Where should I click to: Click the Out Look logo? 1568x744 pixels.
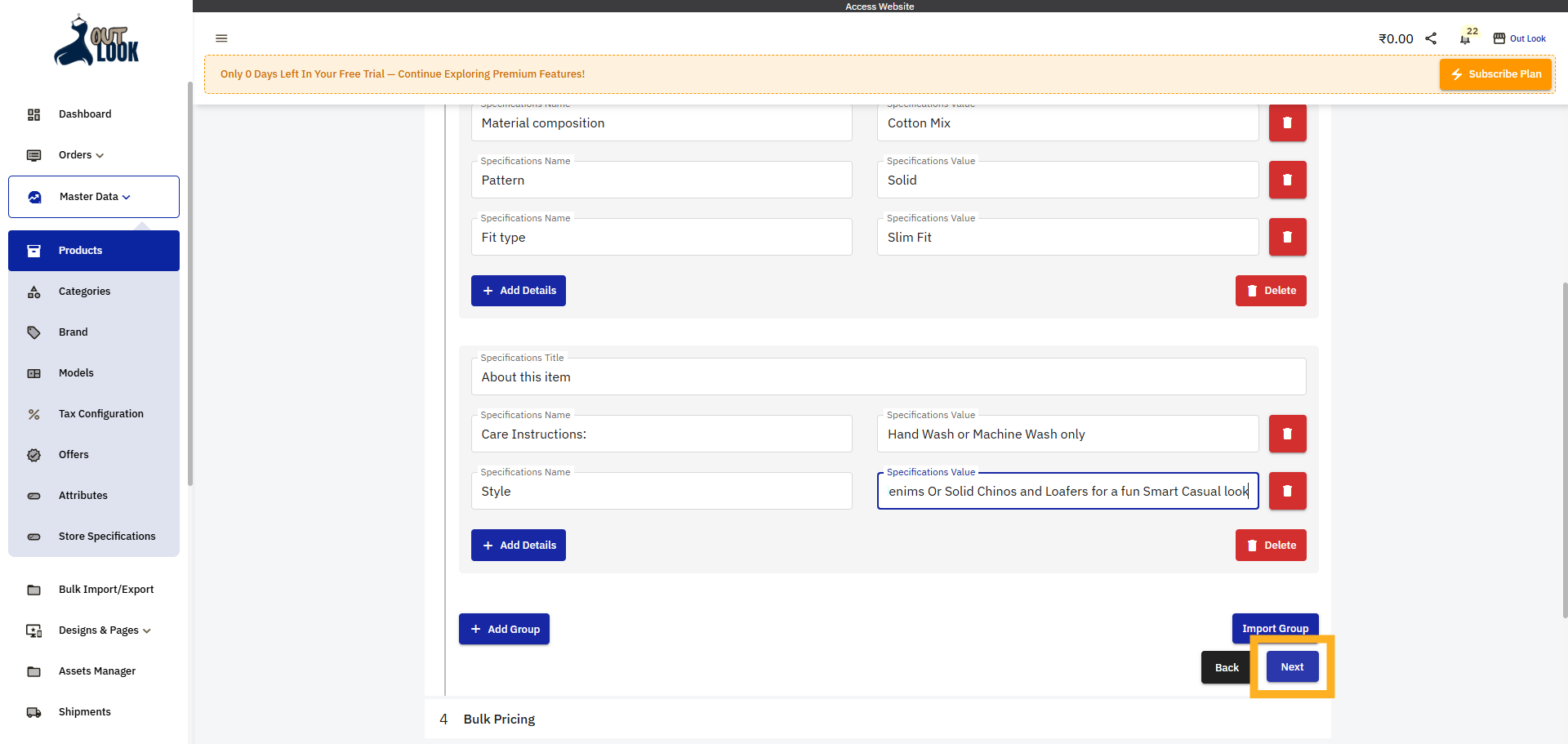(96, 41)
